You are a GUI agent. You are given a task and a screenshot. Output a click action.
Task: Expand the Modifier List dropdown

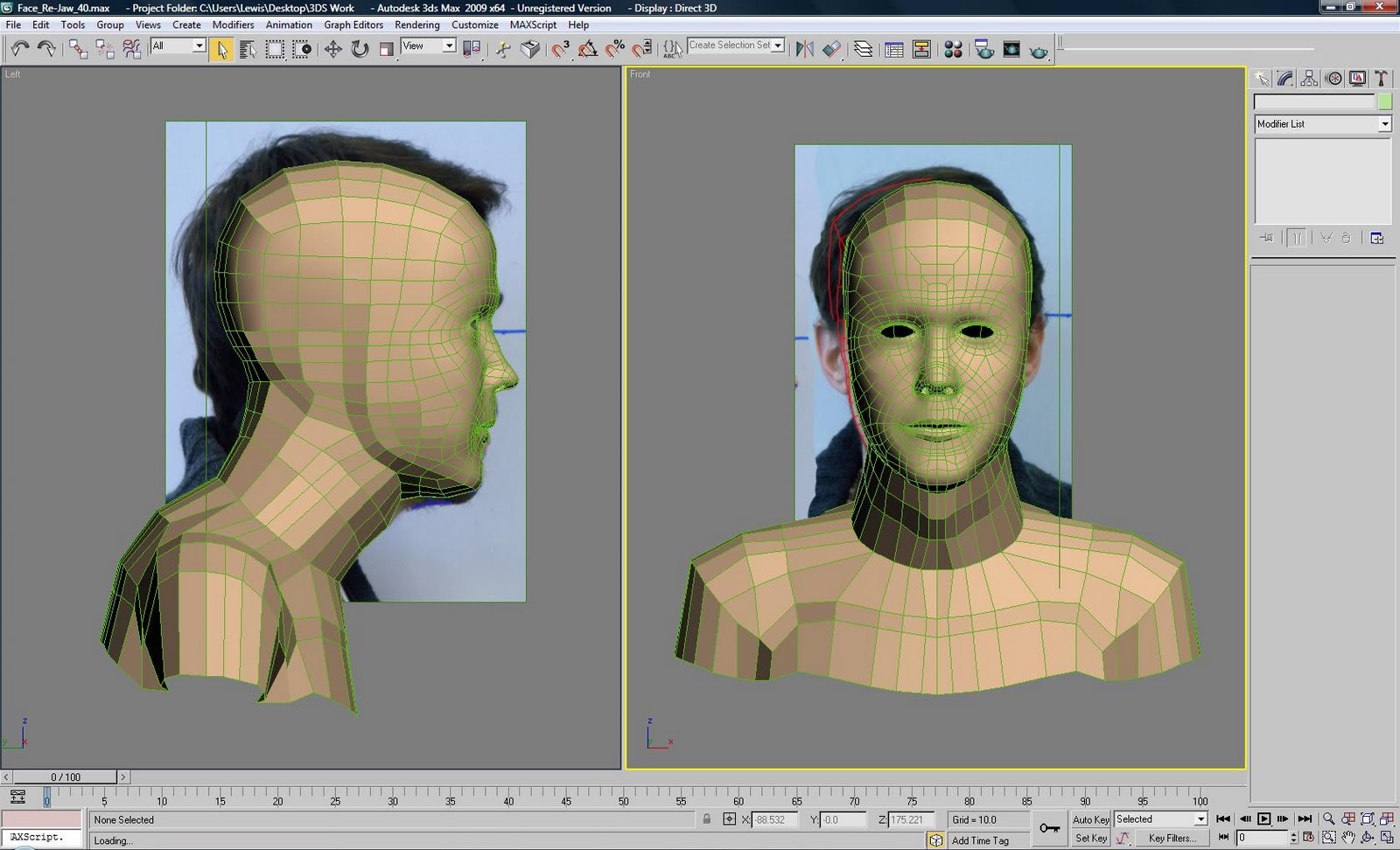pos(1384,124)
